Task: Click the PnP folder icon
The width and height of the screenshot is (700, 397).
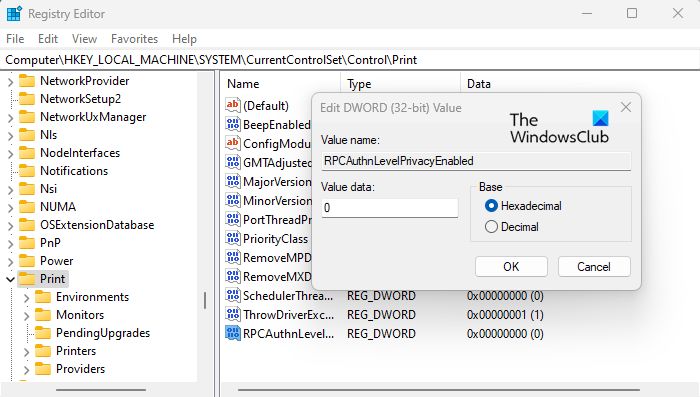Action: click(27, 243)
